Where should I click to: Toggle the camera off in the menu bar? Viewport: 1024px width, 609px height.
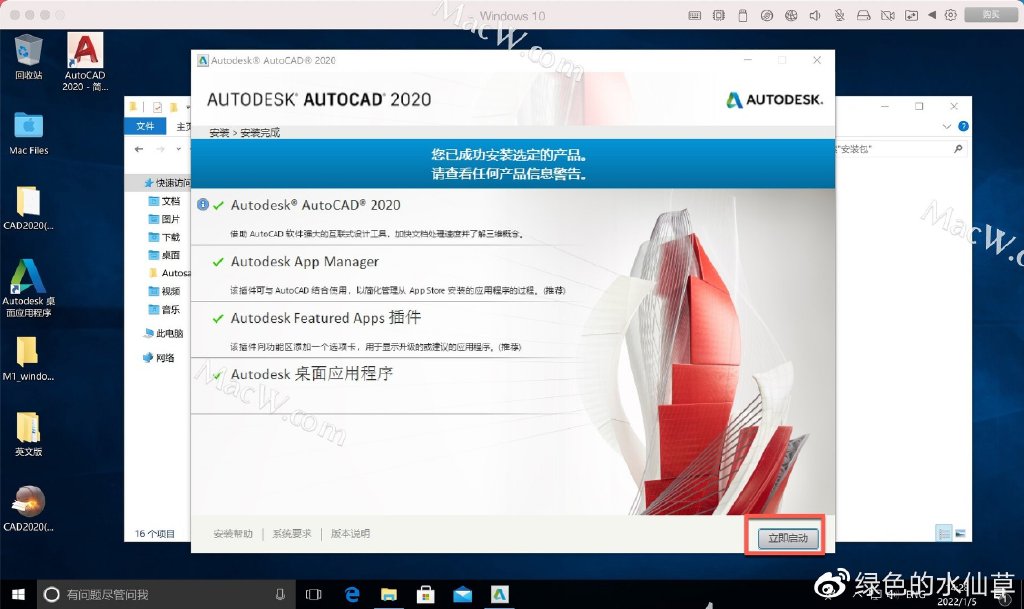[888, 14]
